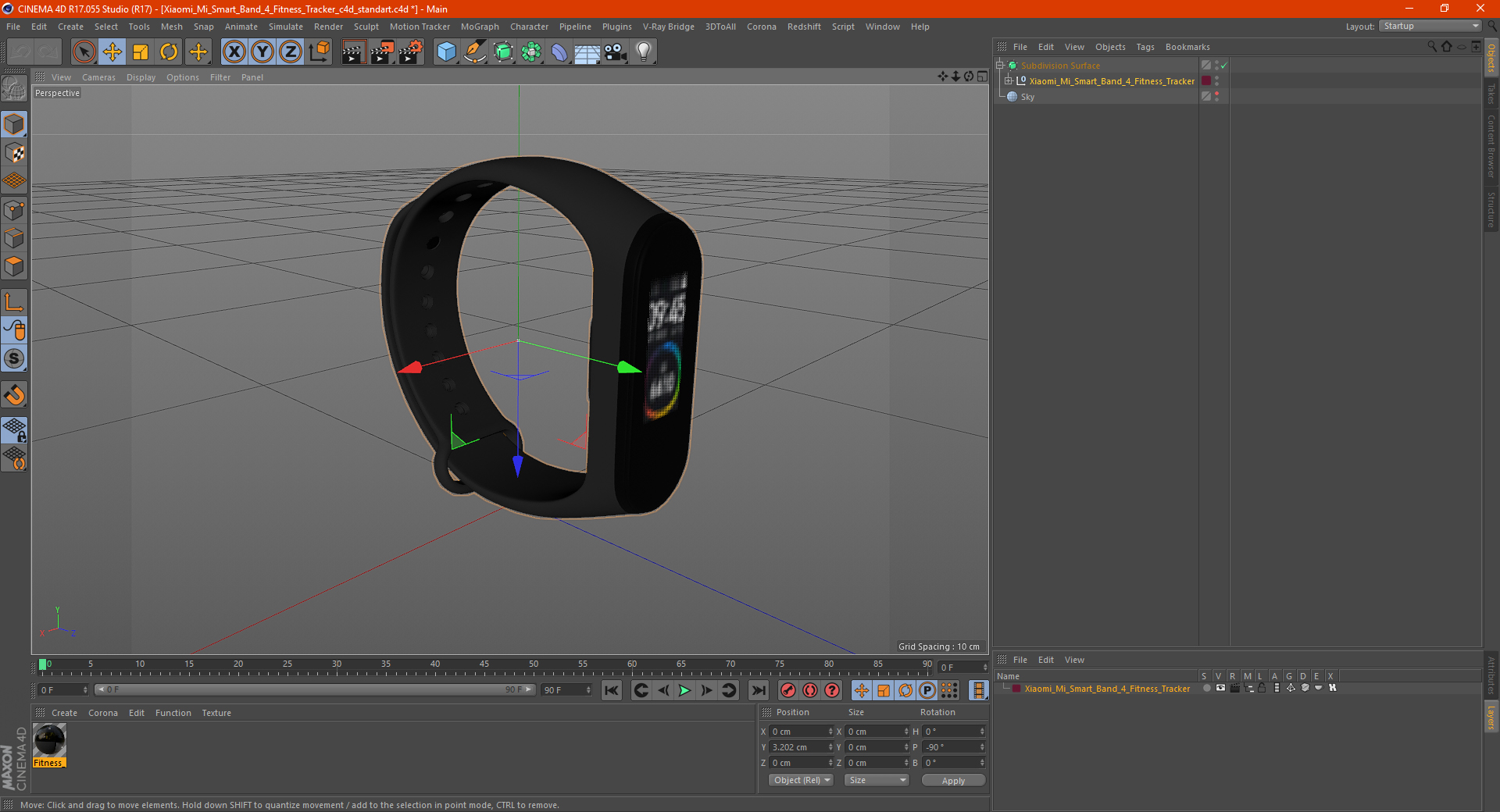The image size is (1500, 812).
Task: Click Rotation P field stepper
Action: click(982, 747)
